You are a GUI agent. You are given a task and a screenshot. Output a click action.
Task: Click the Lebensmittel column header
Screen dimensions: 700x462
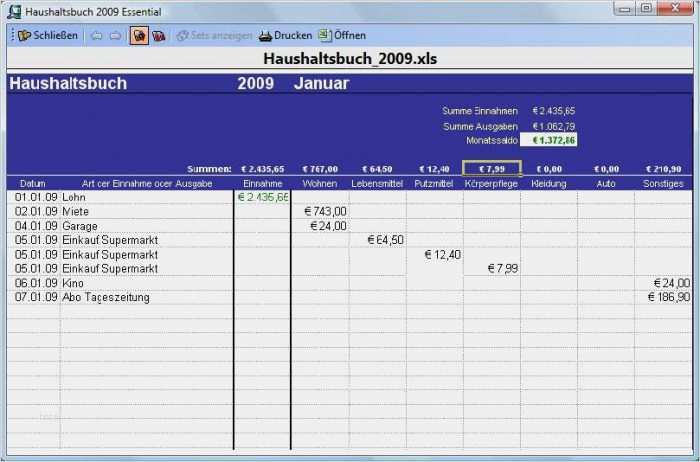click(377, 183)
